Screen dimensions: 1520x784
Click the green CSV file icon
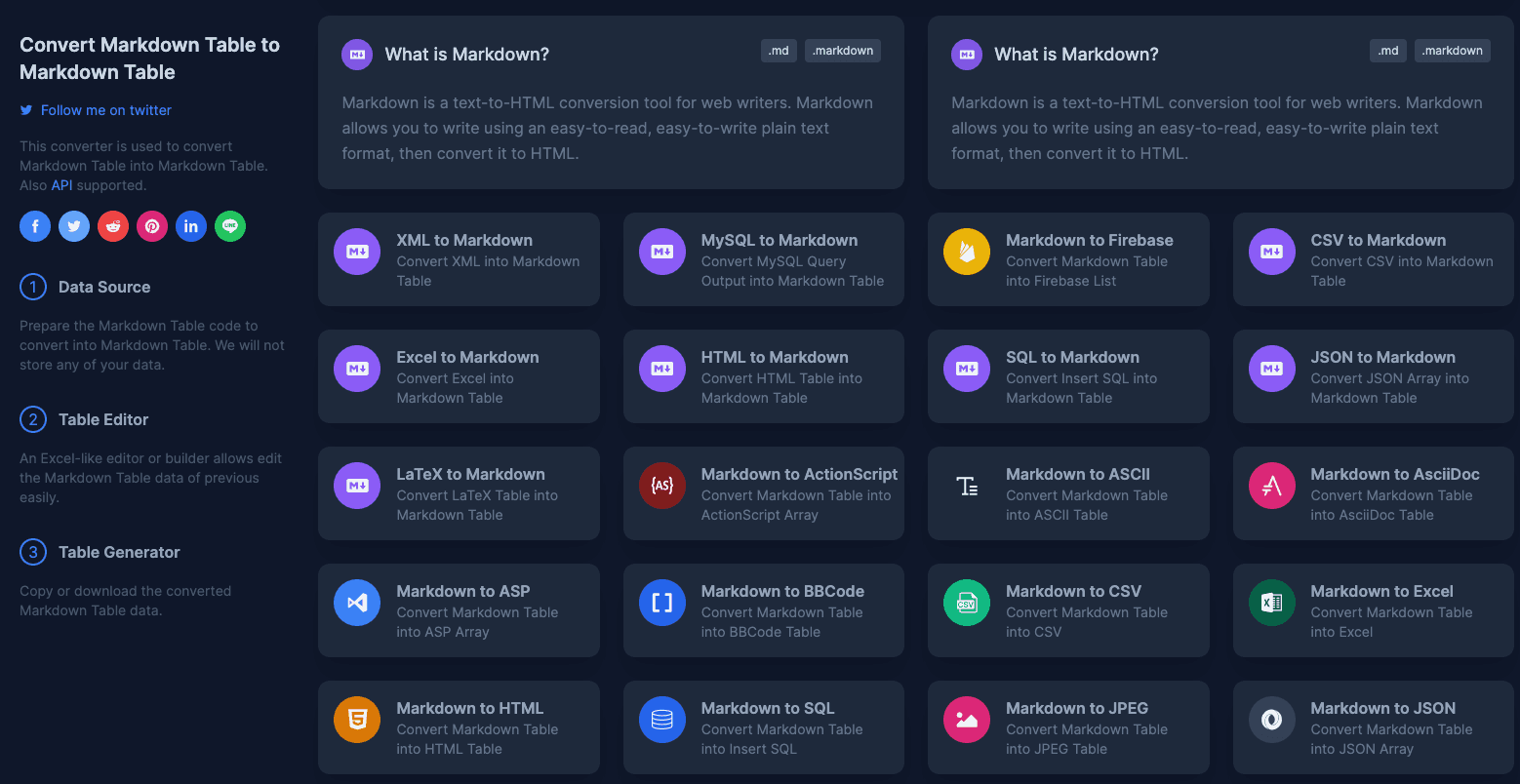967,603
